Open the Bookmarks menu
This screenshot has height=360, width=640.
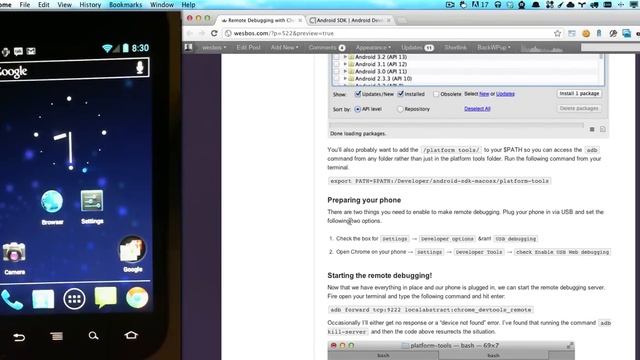pos(126,5)
